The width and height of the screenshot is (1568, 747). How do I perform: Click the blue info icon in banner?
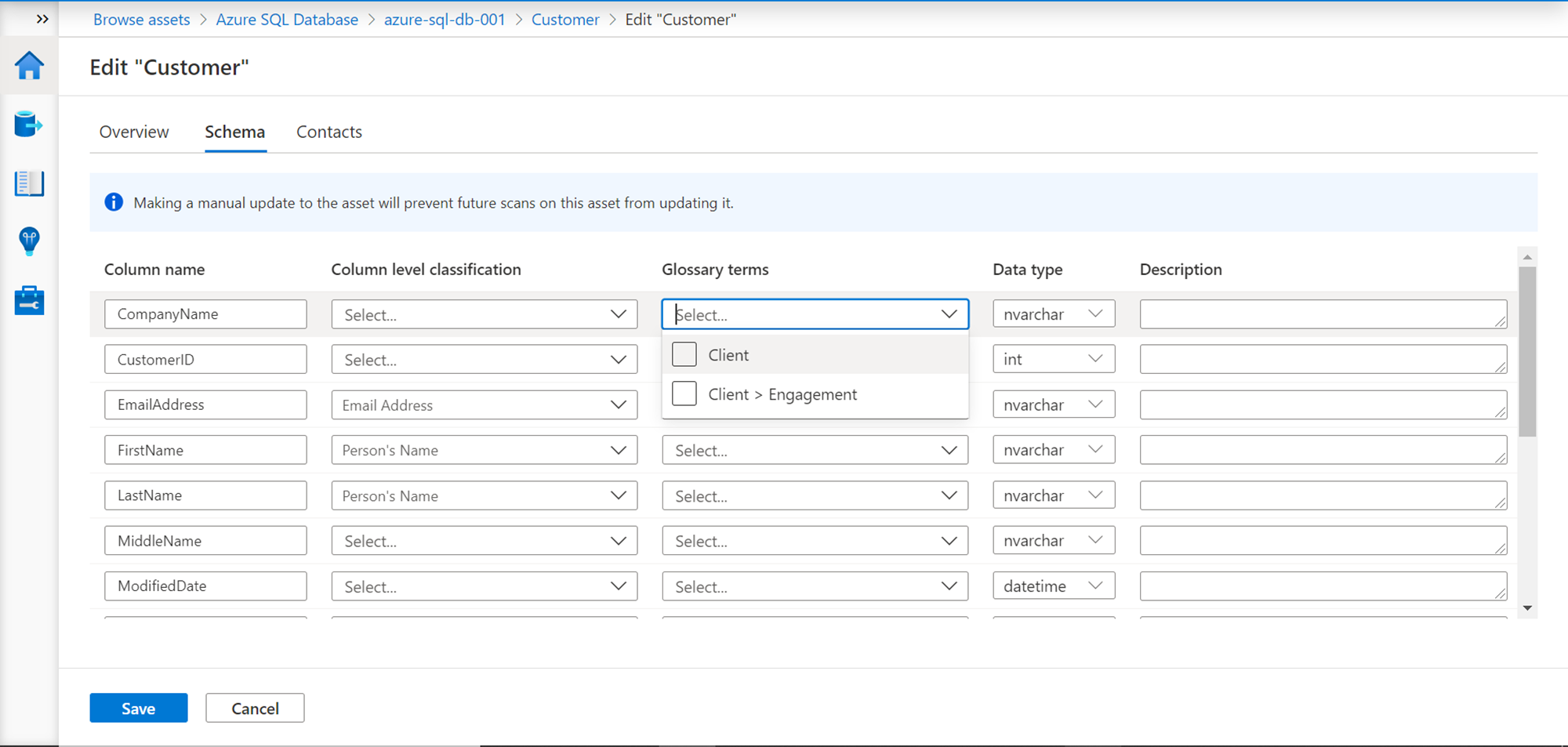coord(114,202)
